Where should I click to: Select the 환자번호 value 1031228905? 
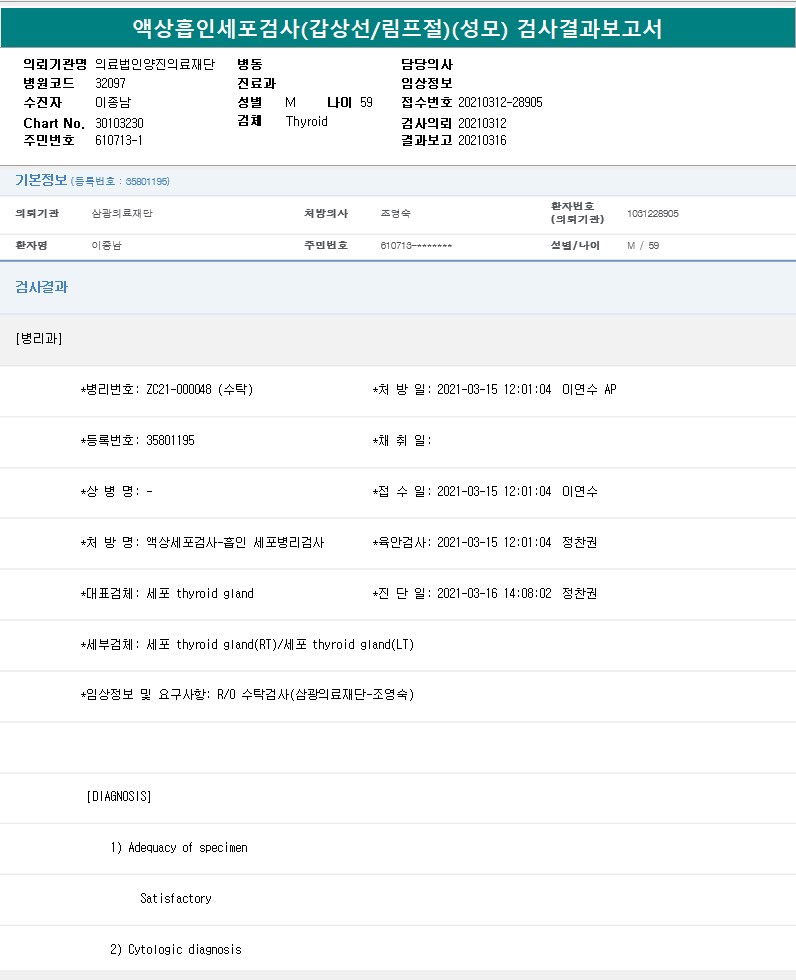click(652, 214)
